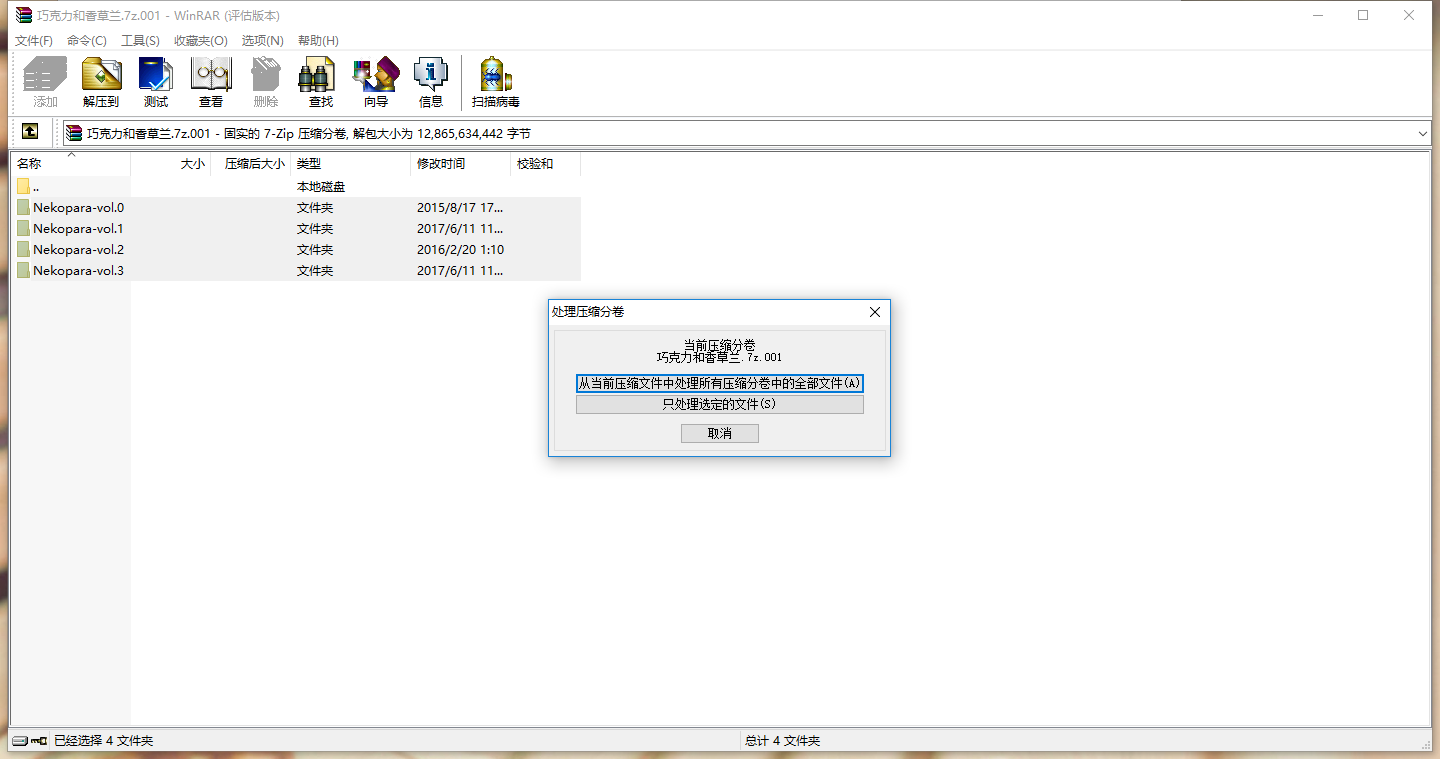Click the WinRAR icon in the title bar

click(23, 15)
